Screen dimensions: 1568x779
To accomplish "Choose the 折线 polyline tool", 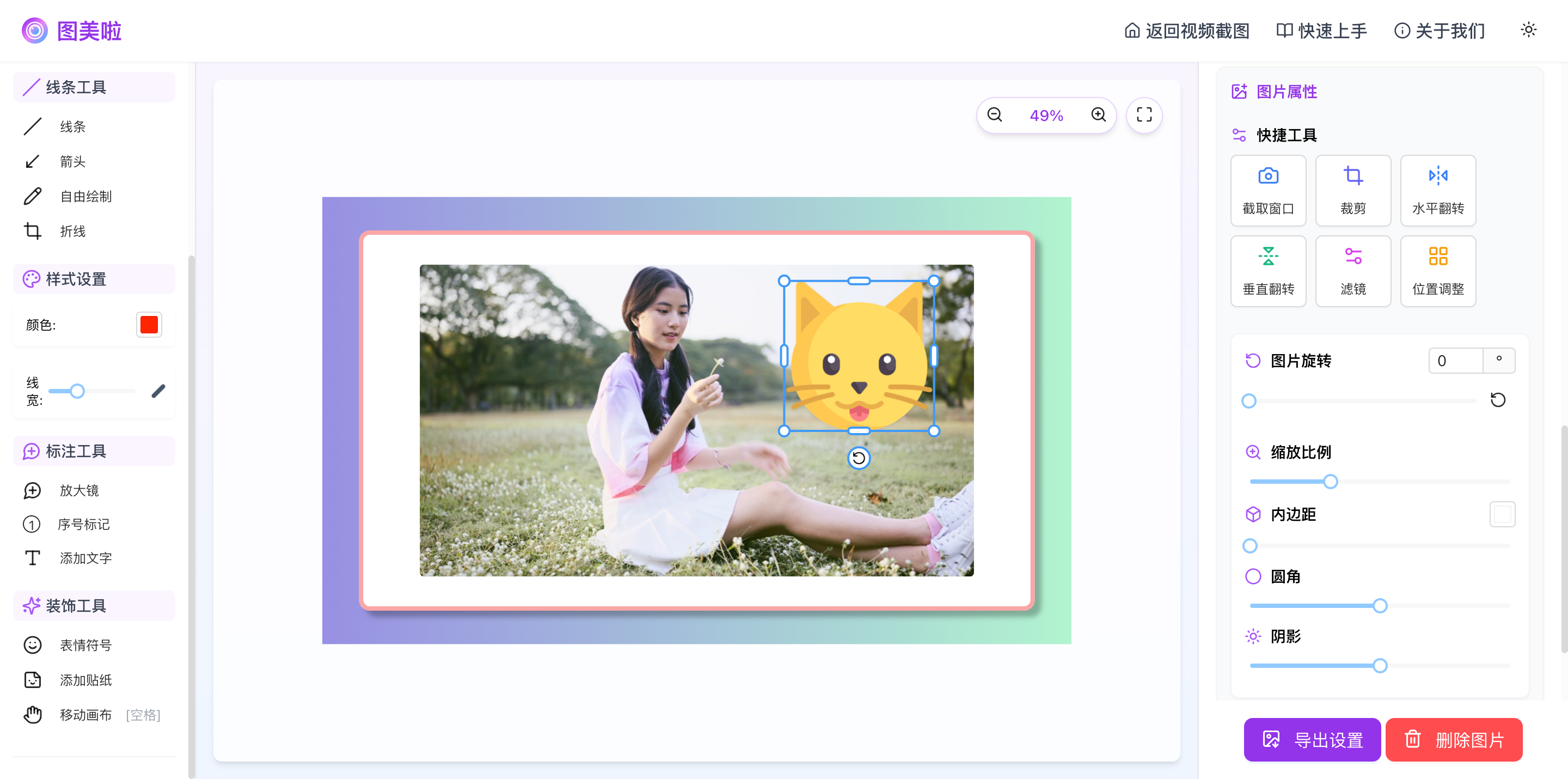I will (x=72, y=231).
